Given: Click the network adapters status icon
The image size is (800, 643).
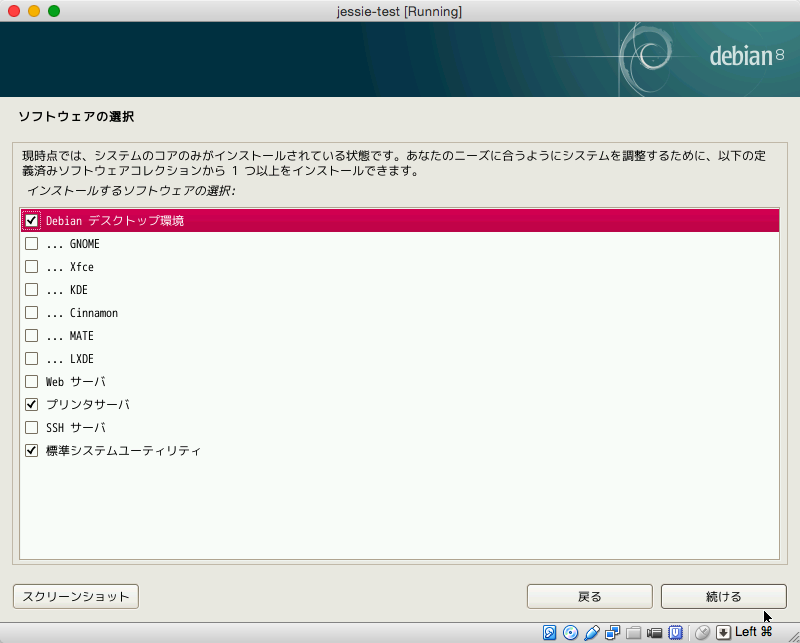Looking at the screenshot, I should coord(612,633).
